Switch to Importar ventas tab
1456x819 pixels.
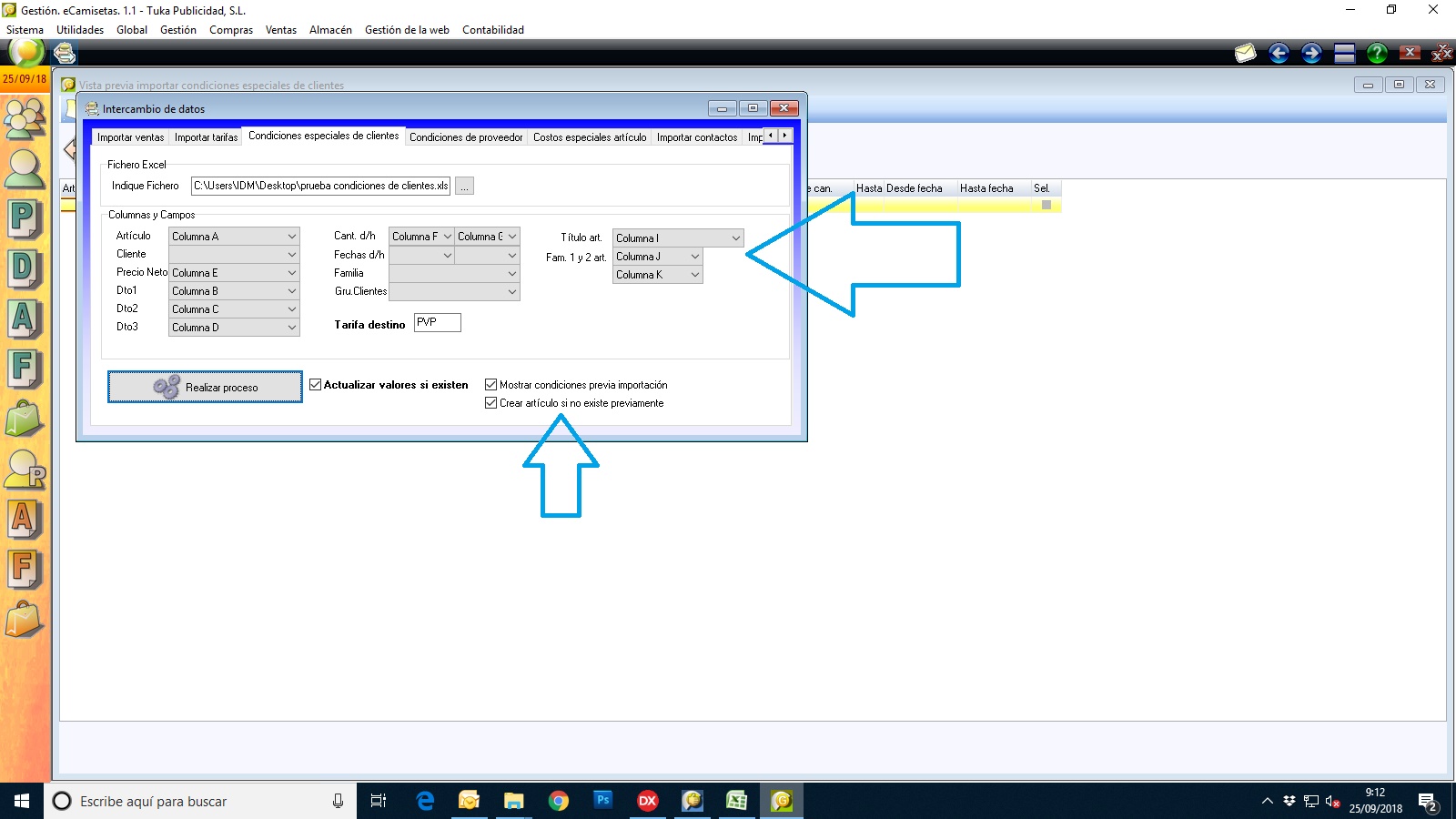(x=131, y=137)
